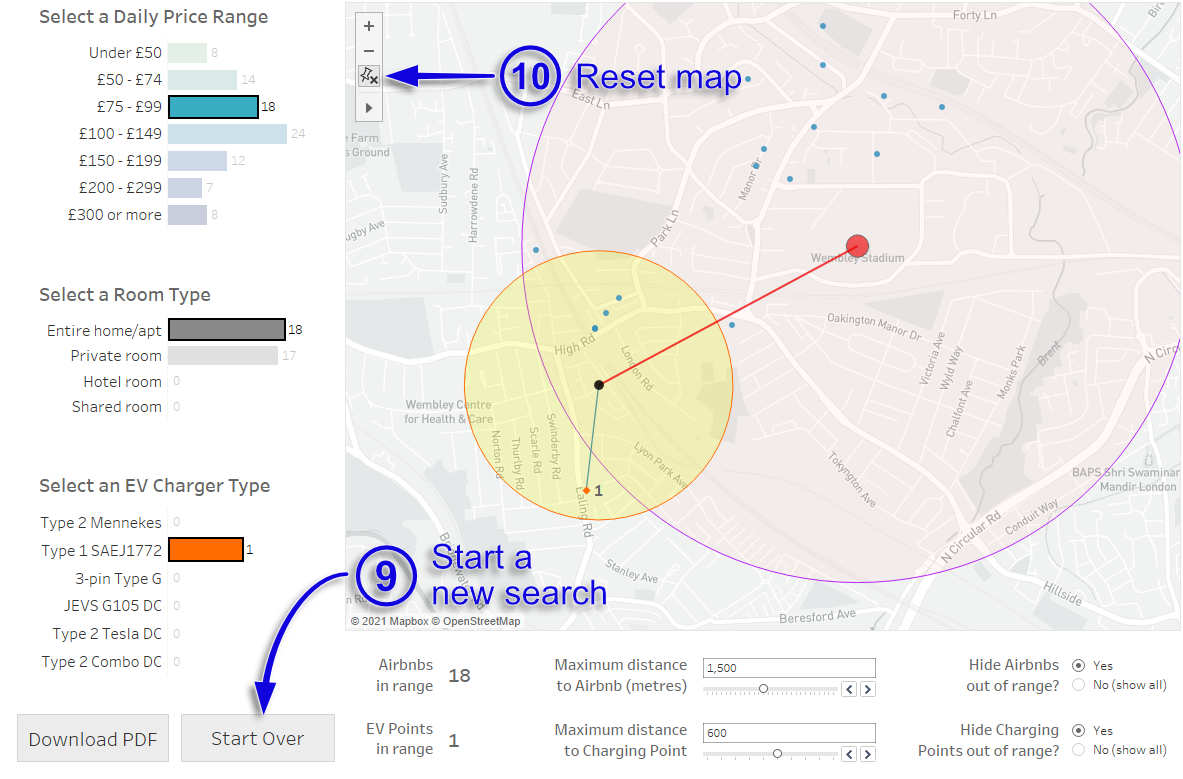Expand the map tools arrow flyout
1183x779 pixels.
point(369,107)
